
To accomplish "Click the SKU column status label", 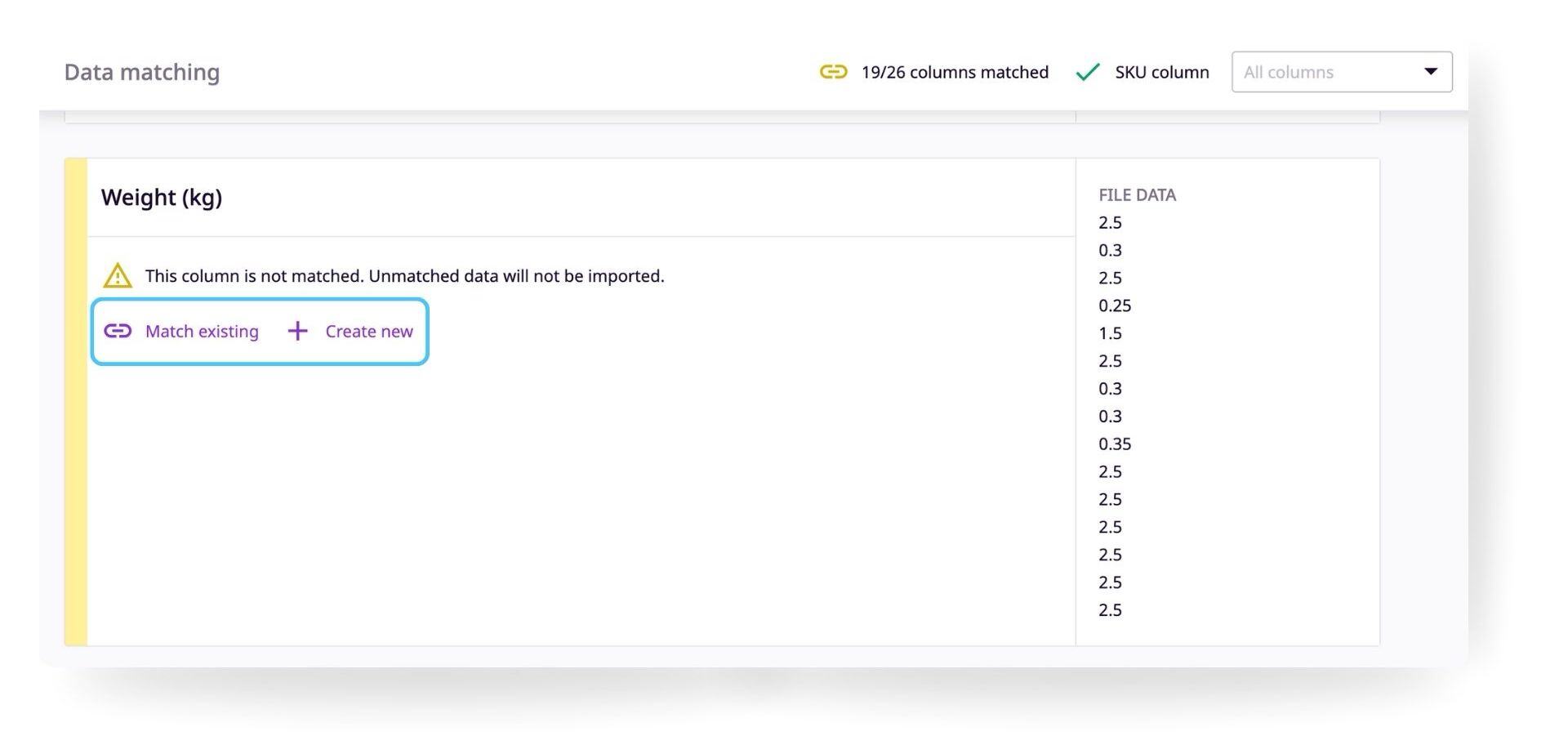I will click(x=1161, y=72).
